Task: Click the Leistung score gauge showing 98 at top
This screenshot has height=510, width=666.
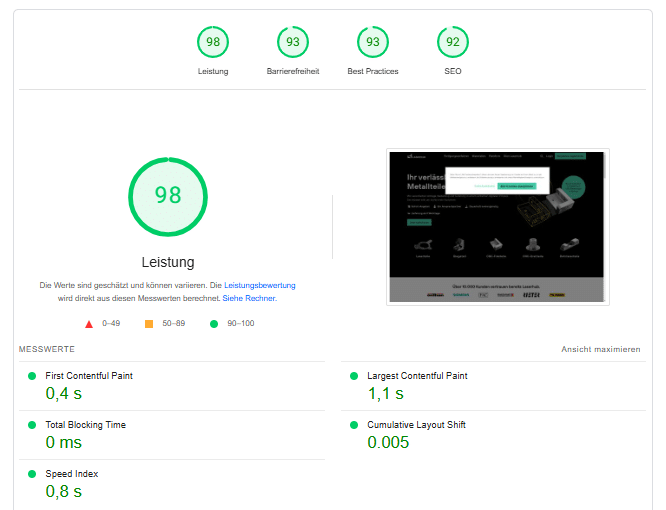Action: click(213, 42)
